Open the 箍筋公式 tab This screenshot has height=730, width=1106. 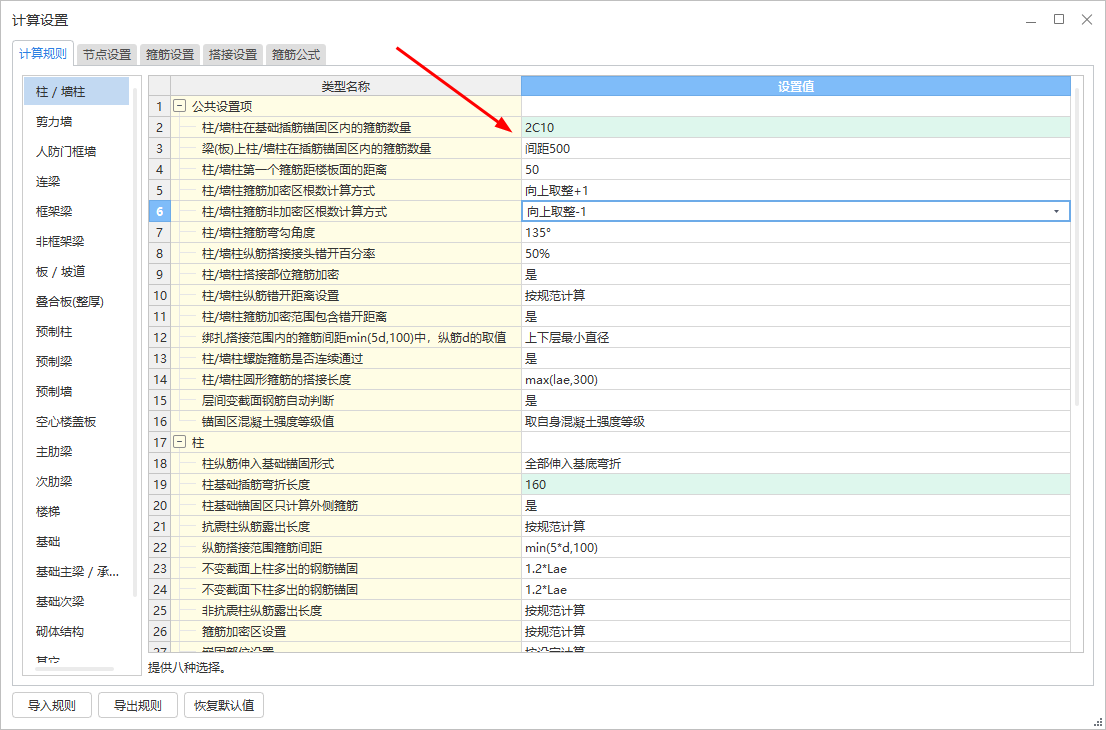tap(296, 54)
